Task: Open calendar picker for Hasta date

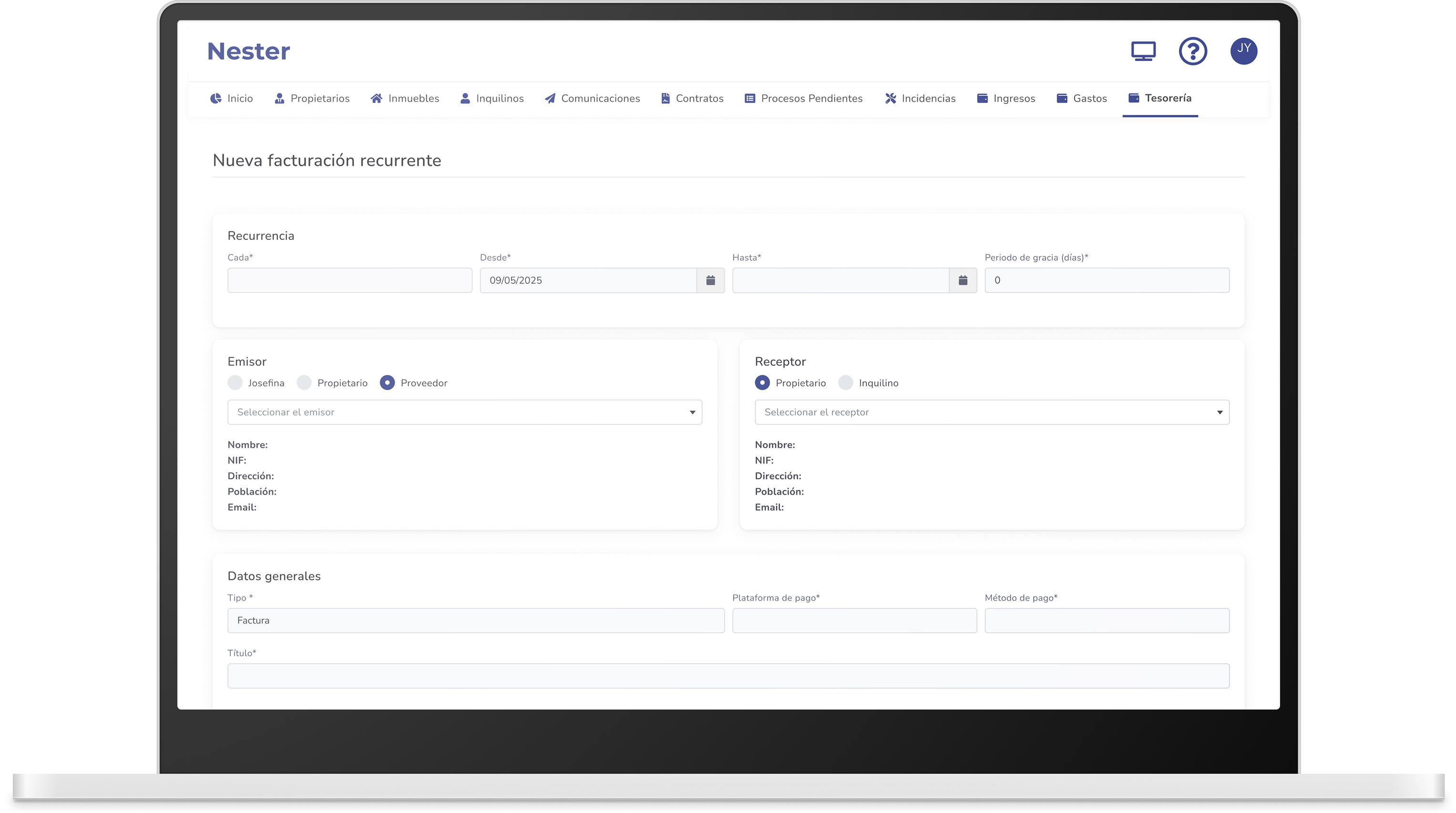Action: [x=963, y=280]
